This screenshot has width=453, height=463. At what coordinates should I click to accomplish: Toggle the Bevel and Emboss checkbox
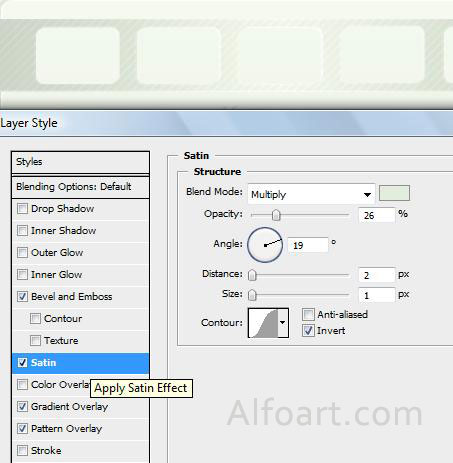22,297
